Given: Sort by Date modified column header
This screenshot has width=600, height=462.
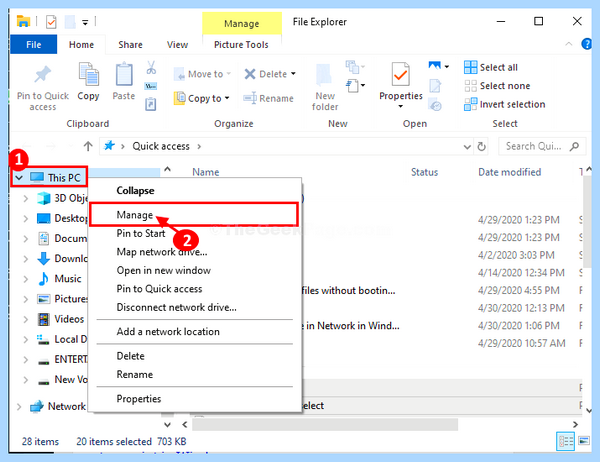Looking at the screenshot, I should tap(510, 172).
